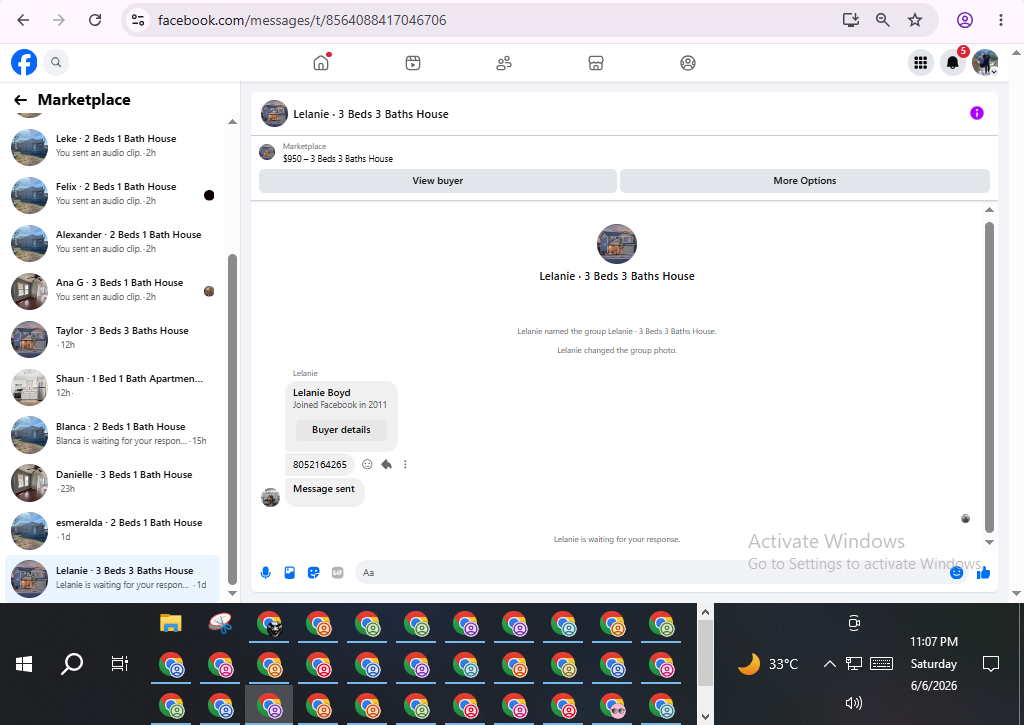
Task: Open Chrome profile icon
Action: pyautogui.click(x=965, y=20)
